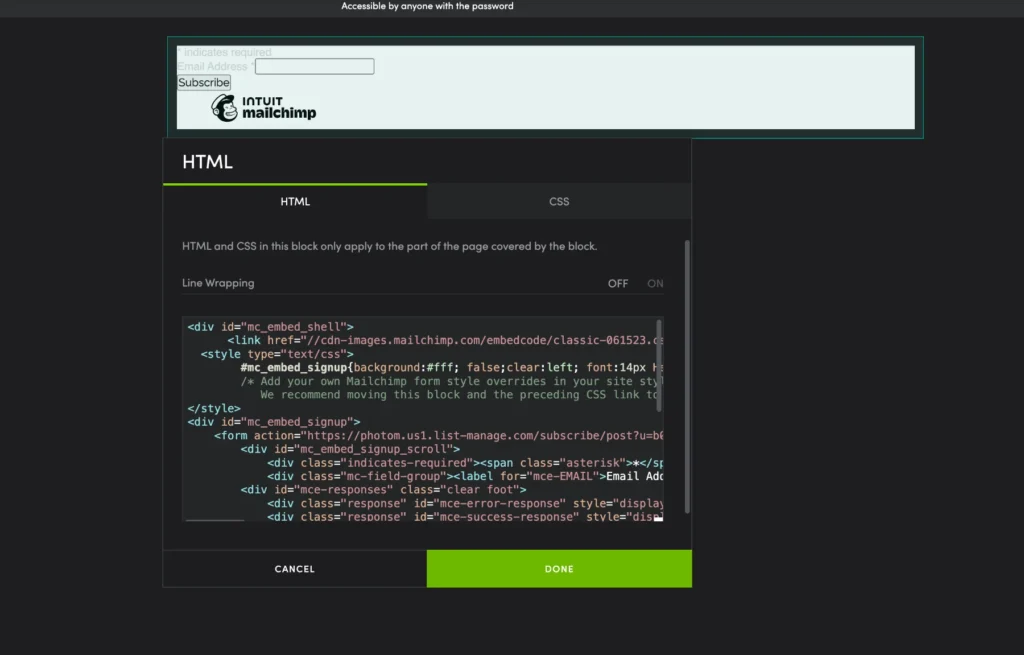Viewport: 1024px width, 655px height.
Task: Click the password protection banner at top
Action: pyautogui.click(x=427, y=6)
